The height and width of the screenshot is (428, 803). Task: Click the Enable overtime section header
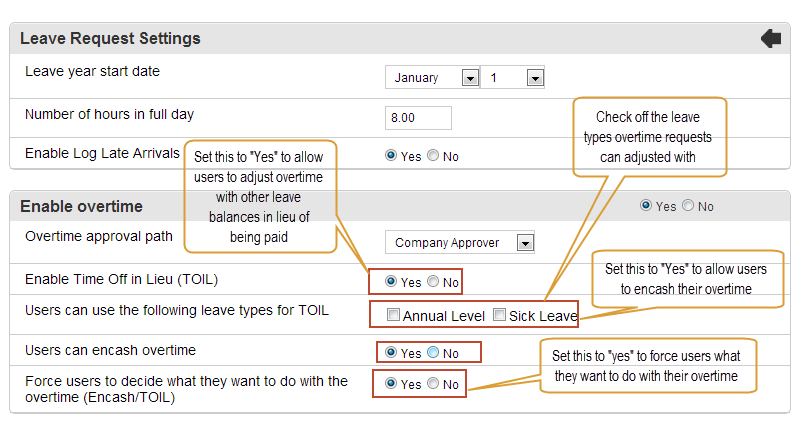[81, 206]
